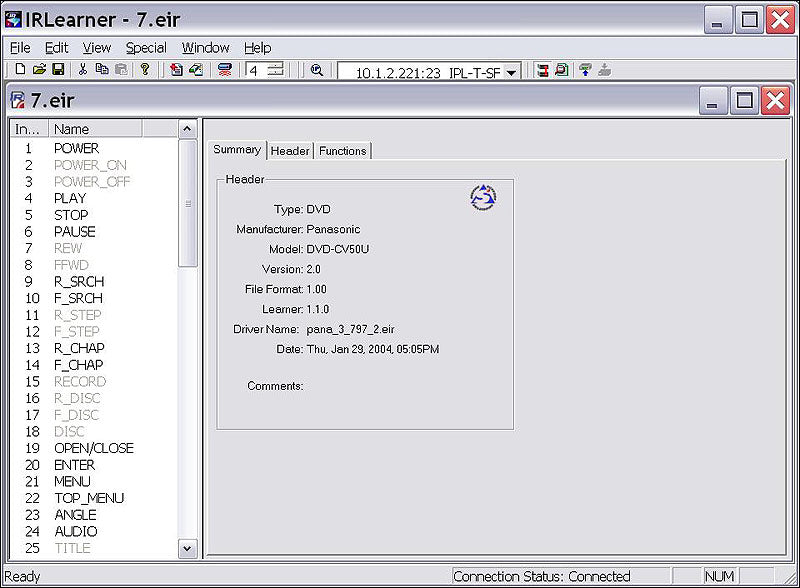The height and width of the screenshot is (588, 800).
Task: Click the green pencil edit icon in toolbar
Action: point(196,69)
